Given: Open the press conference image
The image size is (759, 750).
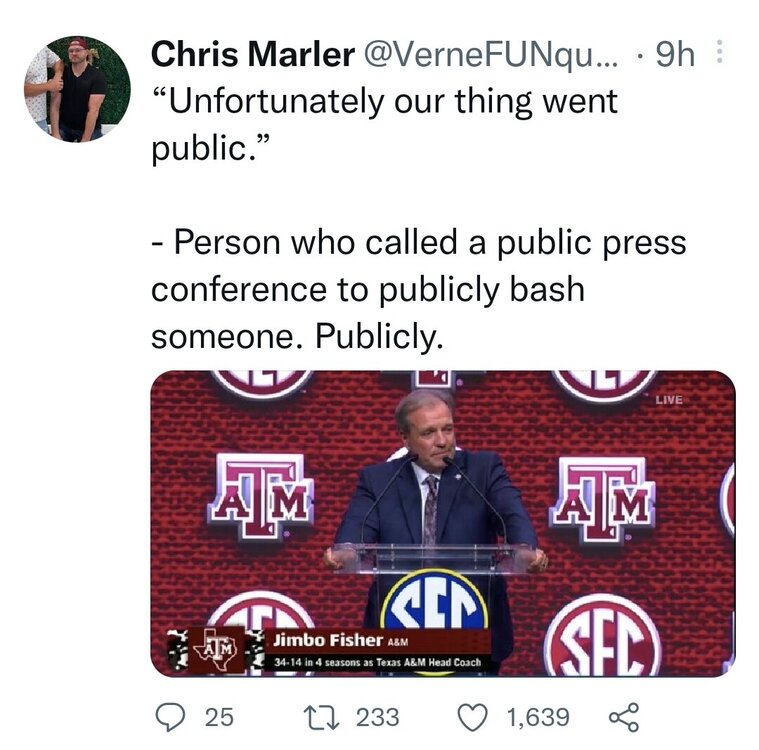Looking at the screenshot, I should pyautogui.click(x=442, y=522).
